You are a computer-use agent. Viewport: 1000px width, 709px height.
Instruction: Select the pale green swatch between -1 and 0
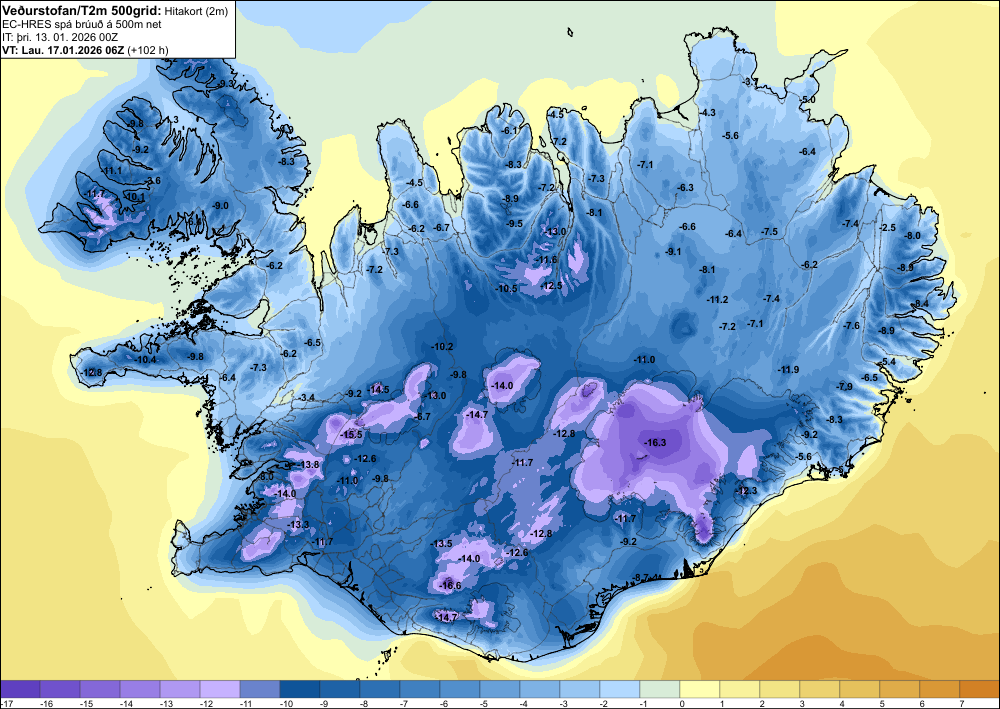[659, 689]
